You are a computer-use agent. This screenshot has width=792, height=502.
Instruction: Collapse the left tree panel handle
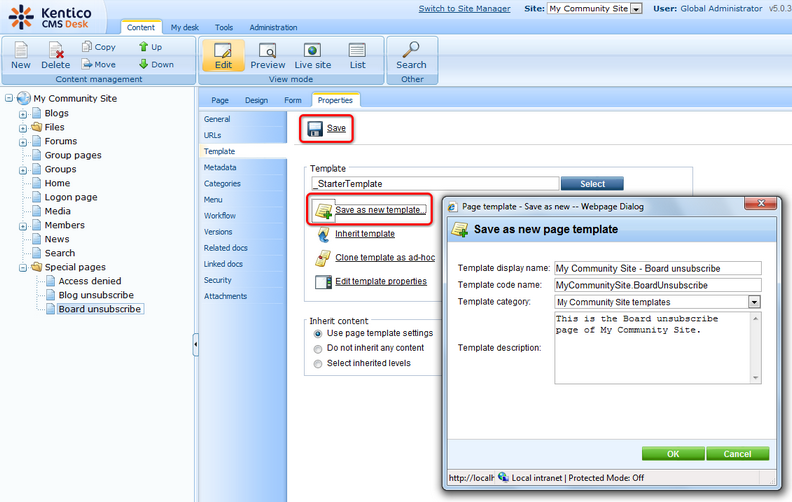click(195, 344)
